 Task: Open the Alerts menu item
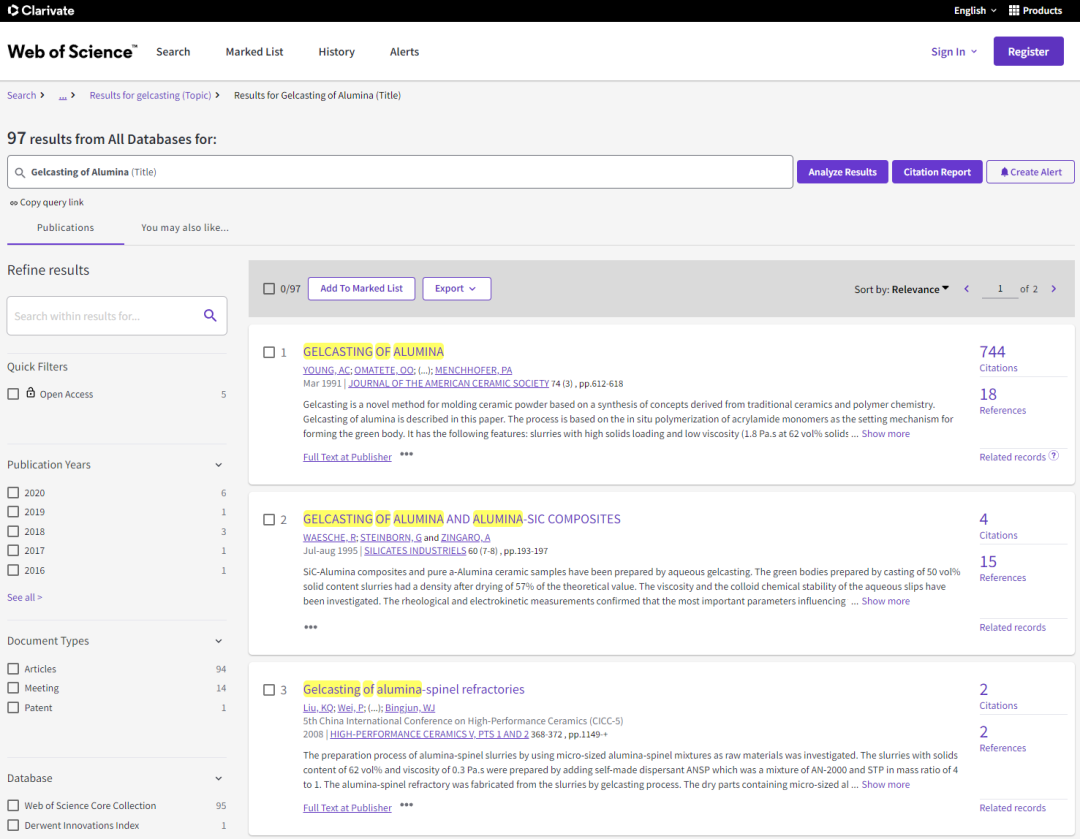tap(404, 52)
